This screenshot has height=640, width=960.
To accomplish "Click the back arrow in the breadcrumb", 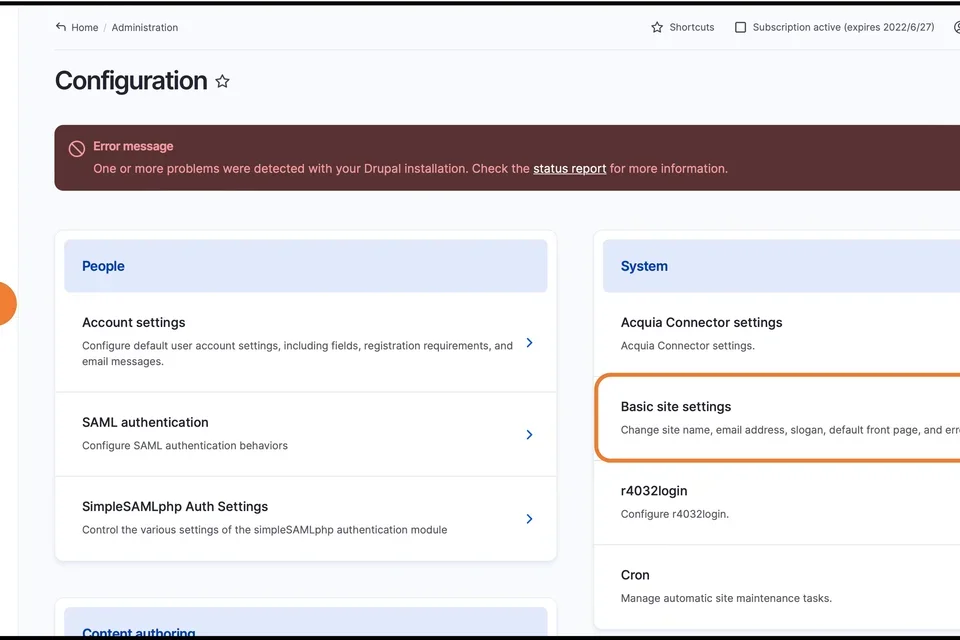I will click(60, 27).
